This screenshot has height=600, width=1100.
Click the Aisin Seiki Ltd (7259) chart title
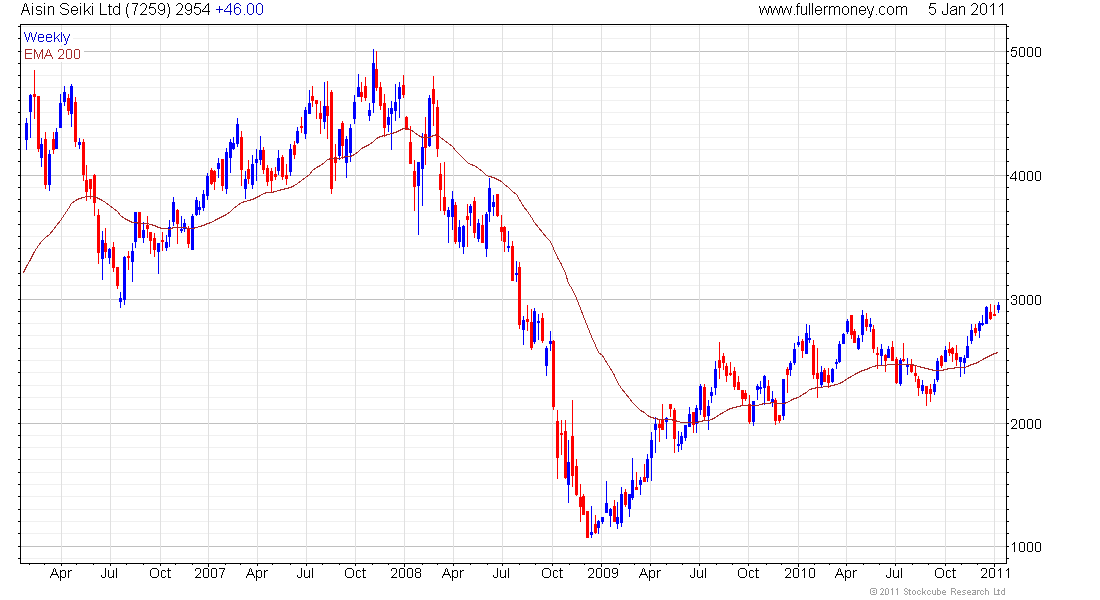click(x=95, y=10)
